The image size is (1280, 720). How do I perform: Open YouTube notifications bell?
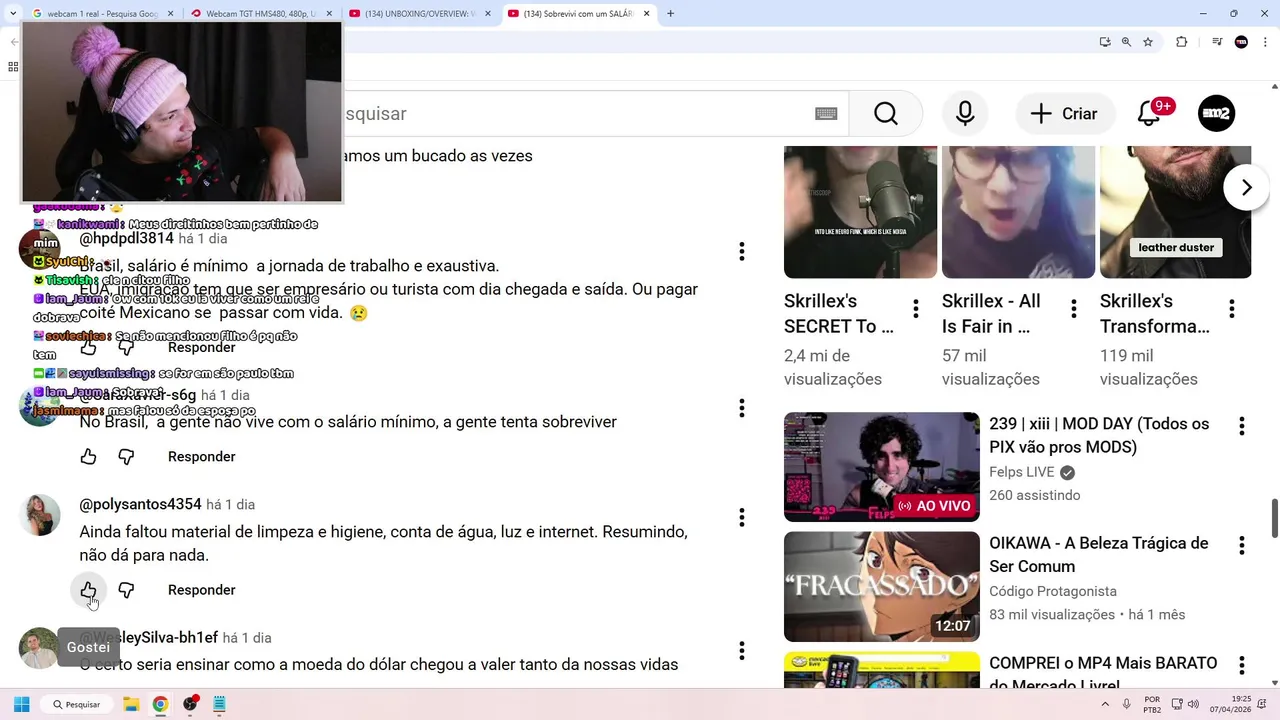click(1149, 114)
